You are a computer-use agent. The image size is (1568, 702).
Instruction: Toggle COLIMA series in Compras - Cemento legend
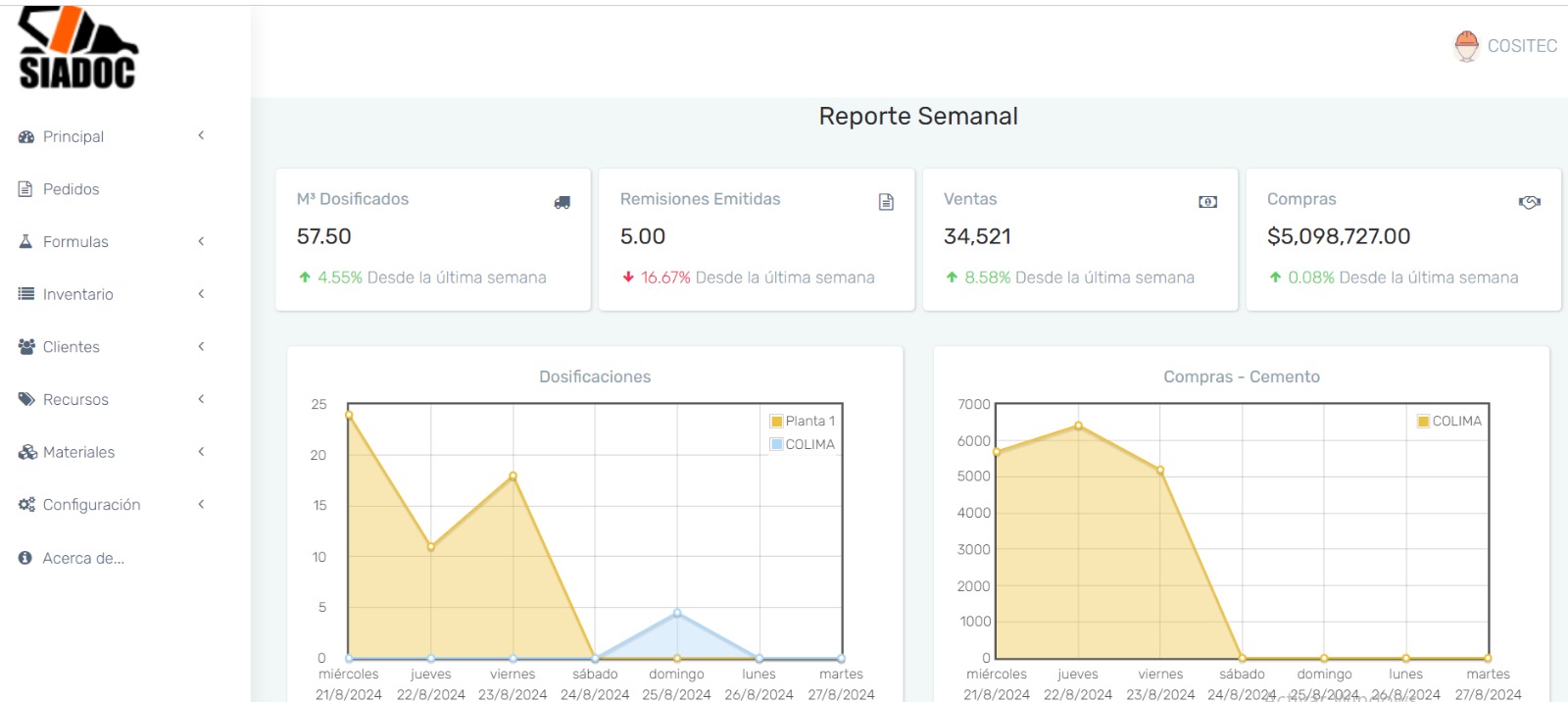point(1456,422)
